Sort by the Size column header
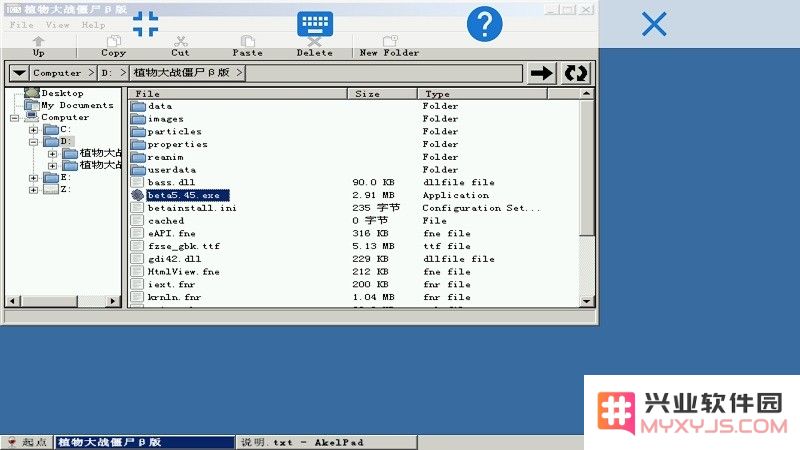Screen dimensions: 800x450 point(382,93)
